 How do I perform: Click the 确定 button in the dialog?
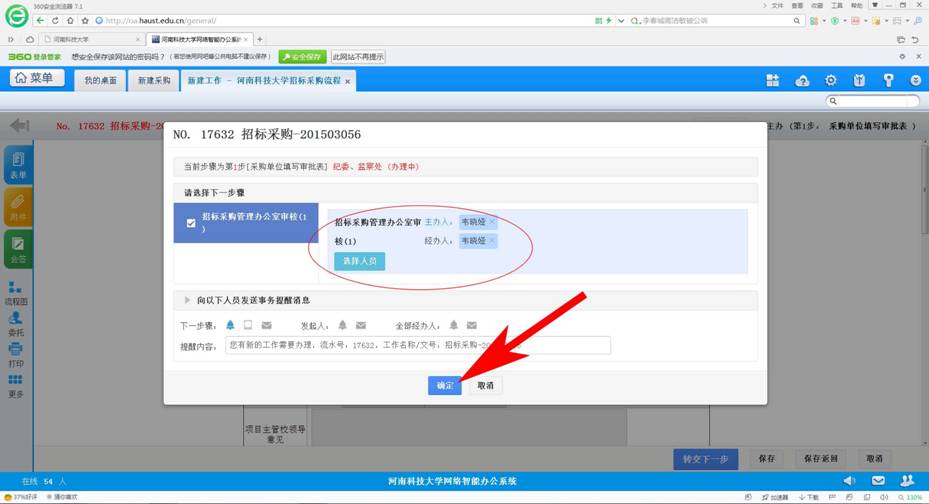tap(445, 385)
